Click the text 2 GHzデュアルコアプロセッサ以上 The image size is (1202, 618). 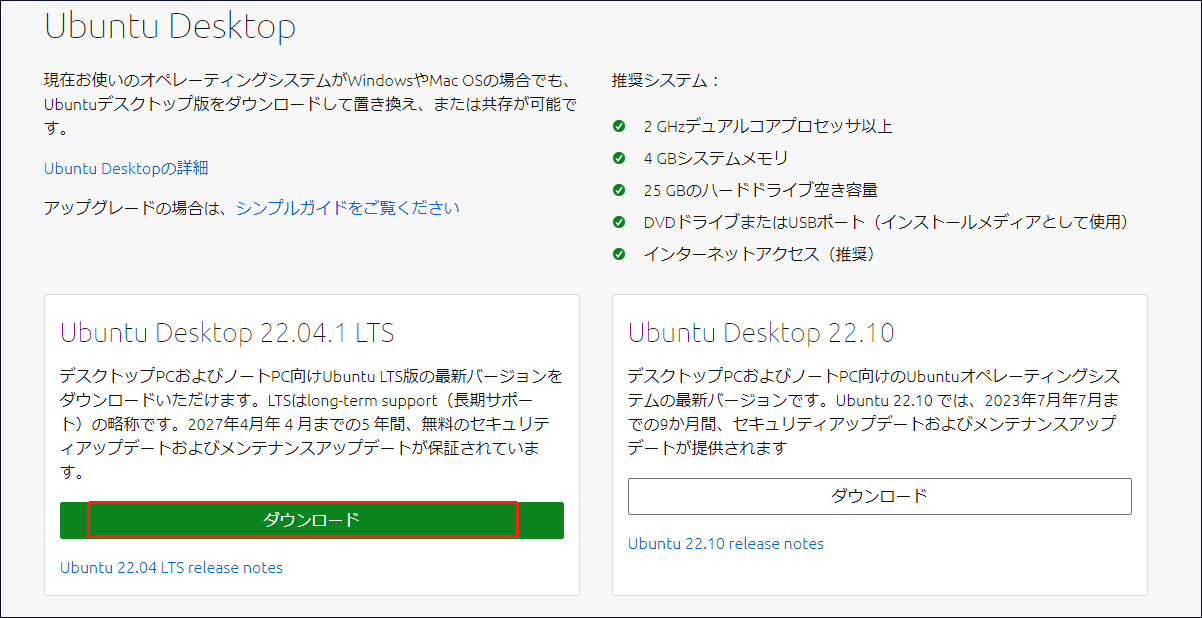[768, 126]
